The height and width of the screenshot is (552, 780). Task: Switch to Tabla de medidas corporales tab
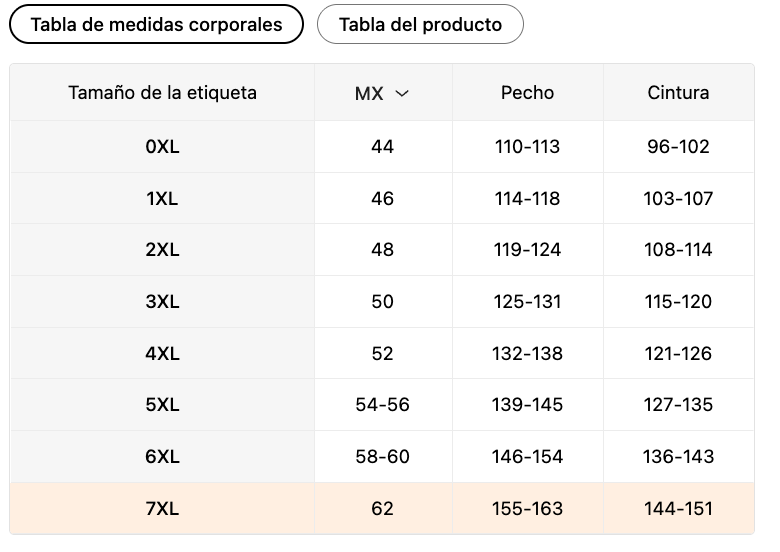tap(156, 24)
